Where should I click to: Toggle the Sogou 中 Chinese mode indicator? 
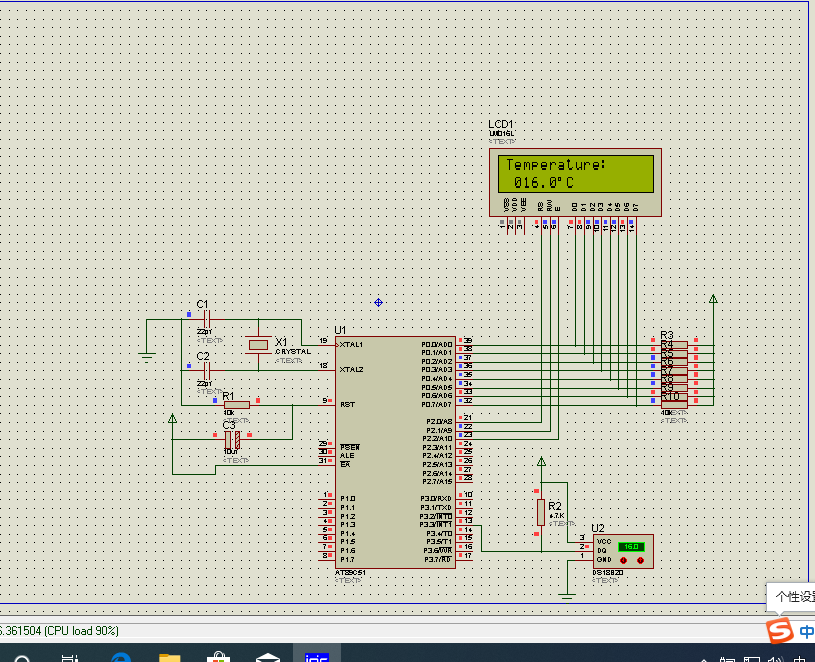(x=806, y=632)
